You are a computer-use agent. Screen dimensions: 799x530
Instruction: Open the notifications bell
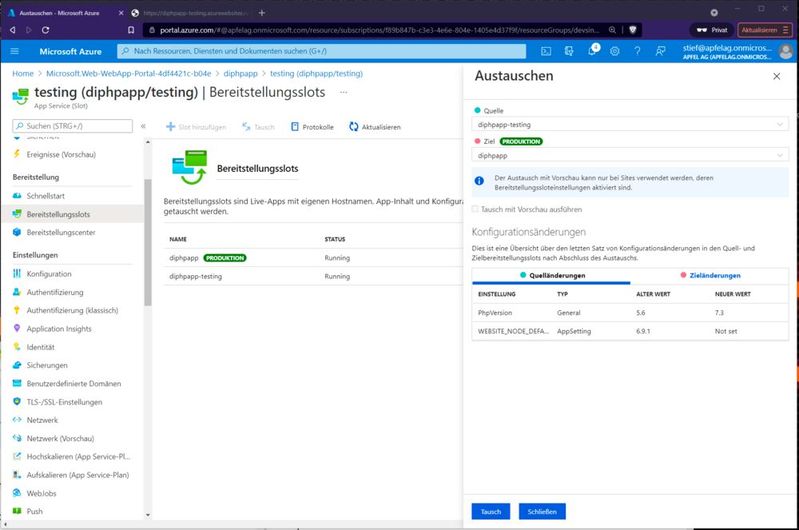pyautogui.click(x=592, y=50)
